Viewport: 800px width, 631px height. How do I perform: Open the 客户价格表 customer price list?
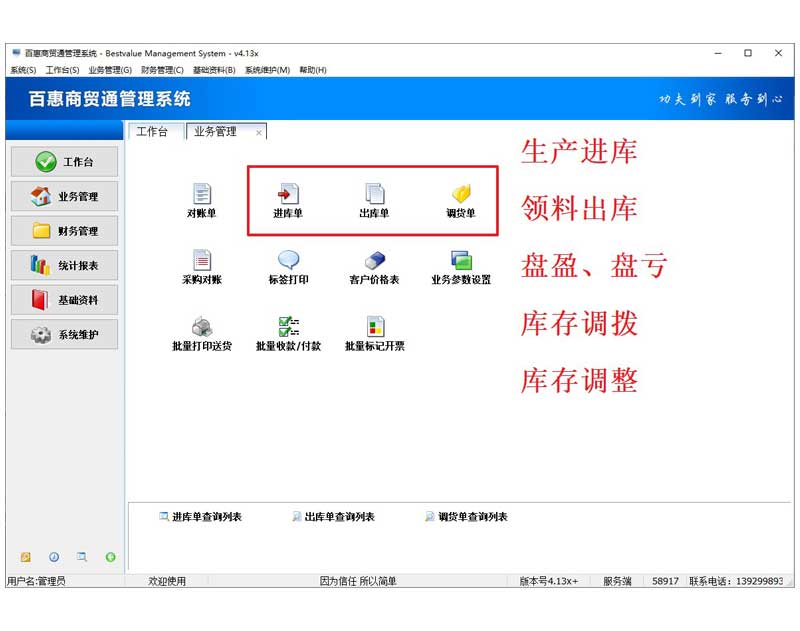[374, 267]
